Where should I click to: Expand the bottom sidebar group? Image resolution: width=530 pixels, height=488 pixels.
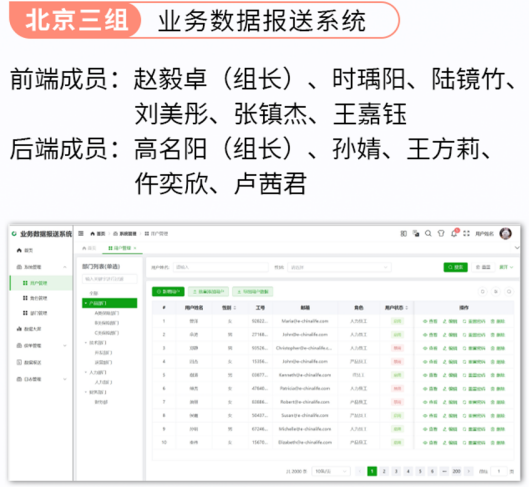(41, 379)
